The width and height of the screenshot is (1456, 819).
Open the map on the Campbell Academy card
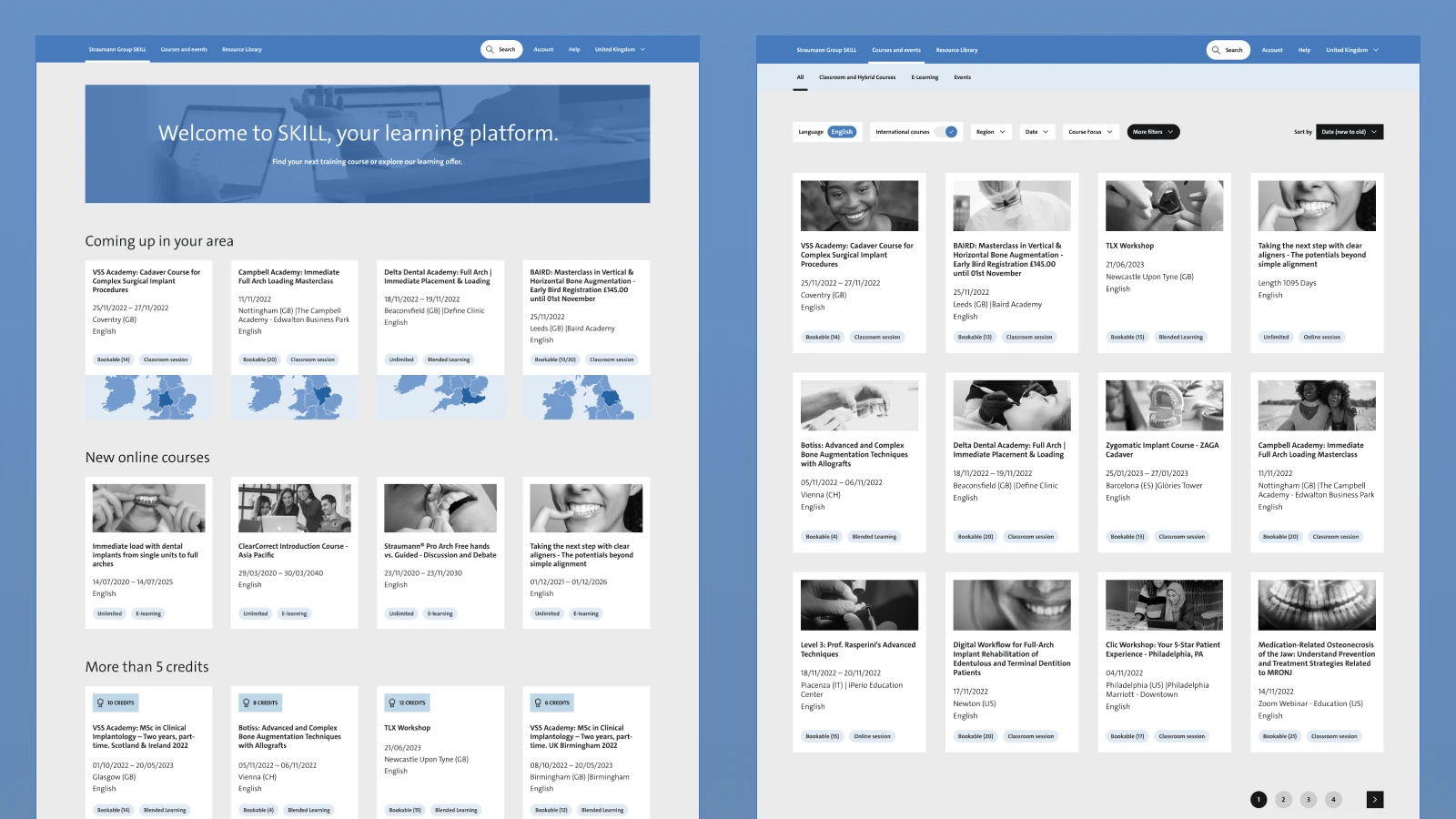(x=294, y=398)
